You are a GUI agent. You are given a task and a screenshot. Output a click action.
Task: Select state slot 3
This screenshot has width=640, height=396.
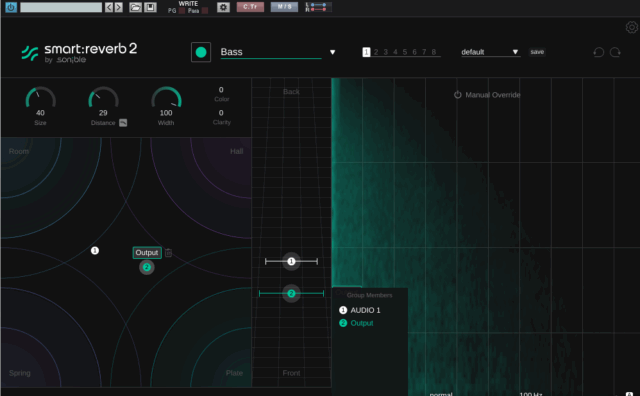coord(386,52)
